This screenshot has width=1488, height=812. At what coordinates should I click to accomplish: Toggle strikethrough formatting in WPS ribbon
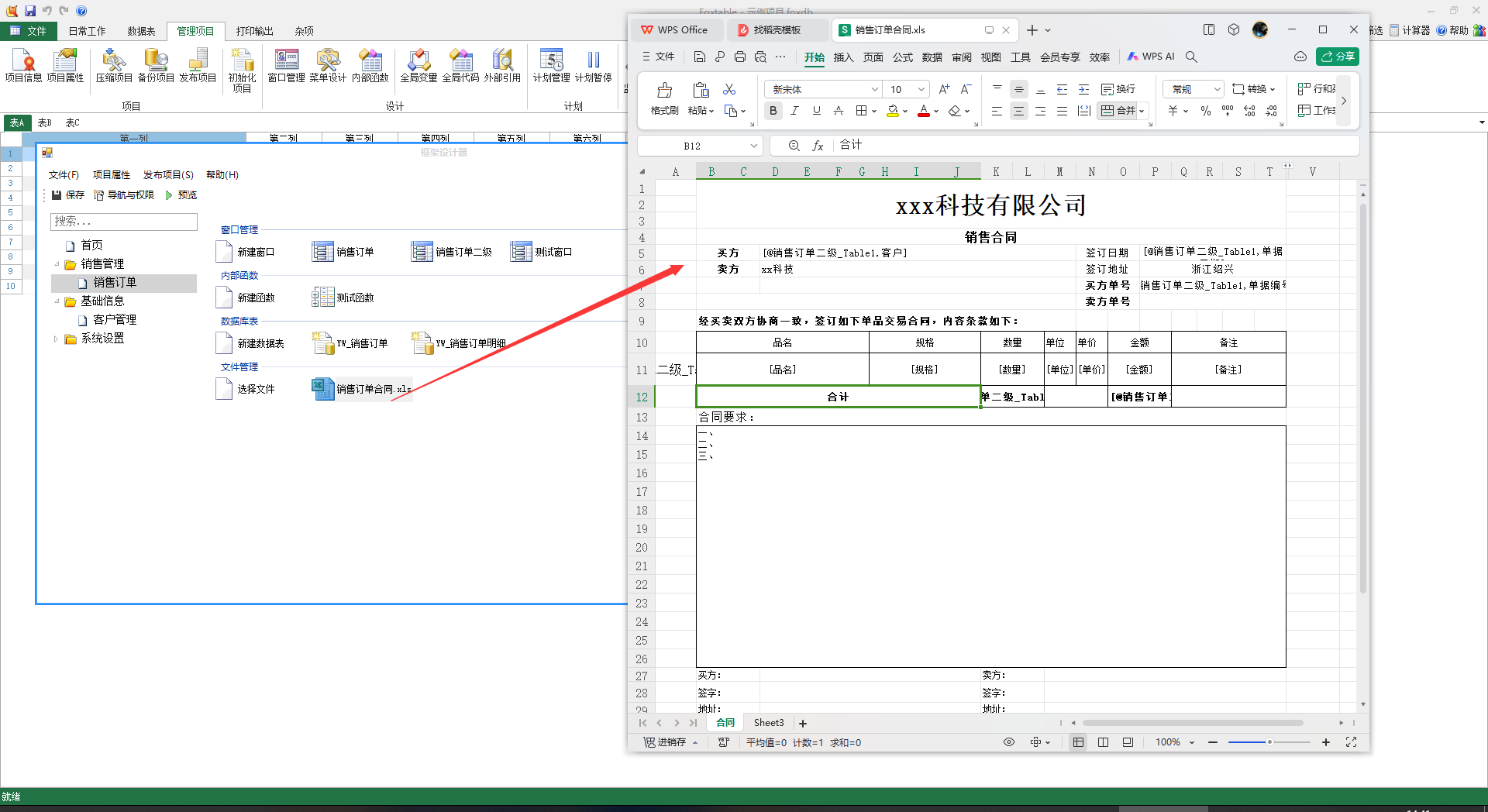tap(838, 111)
